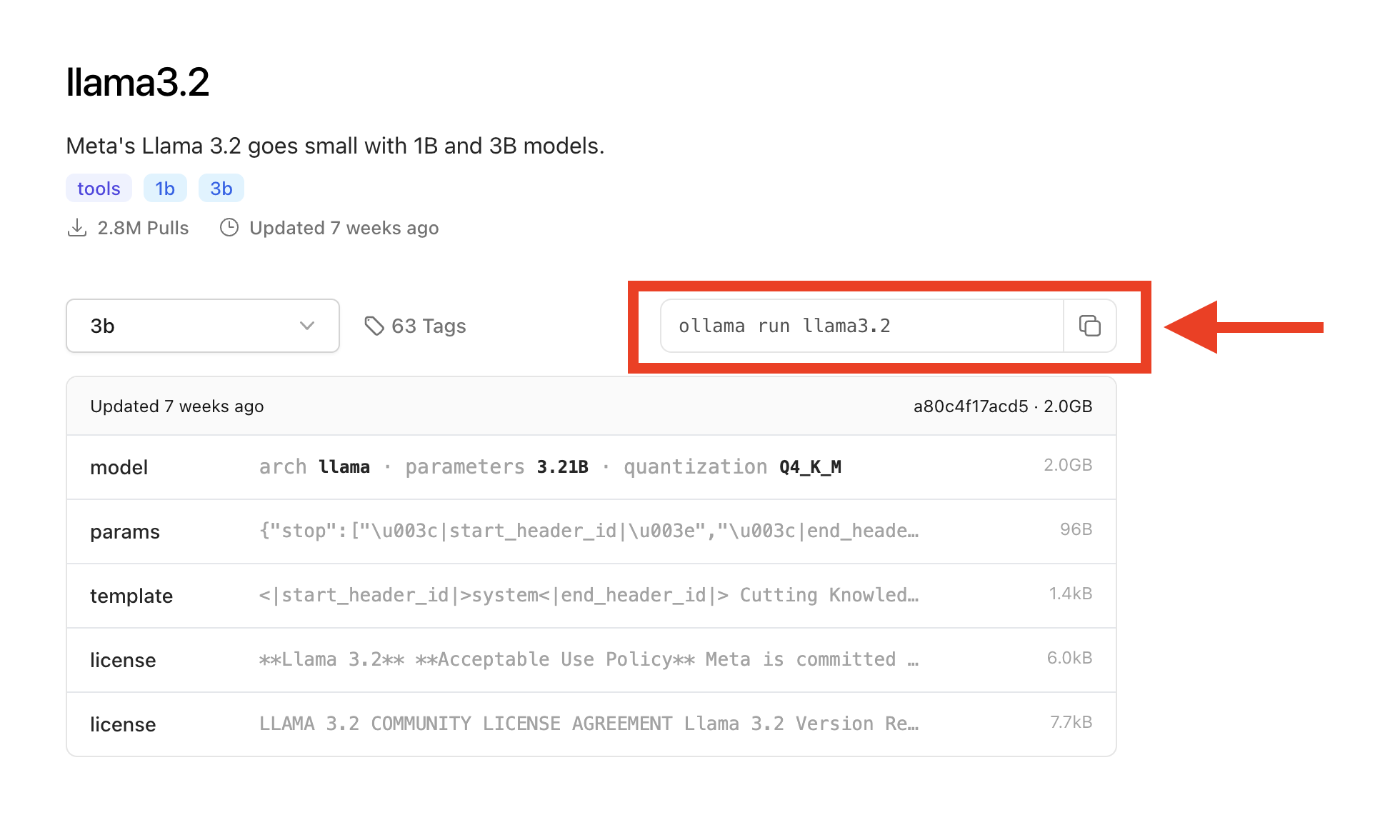Click the 1.4kB template size
Viewport: 1400px width, 840px height.
pyautogui.click(x=1070, y=594)
